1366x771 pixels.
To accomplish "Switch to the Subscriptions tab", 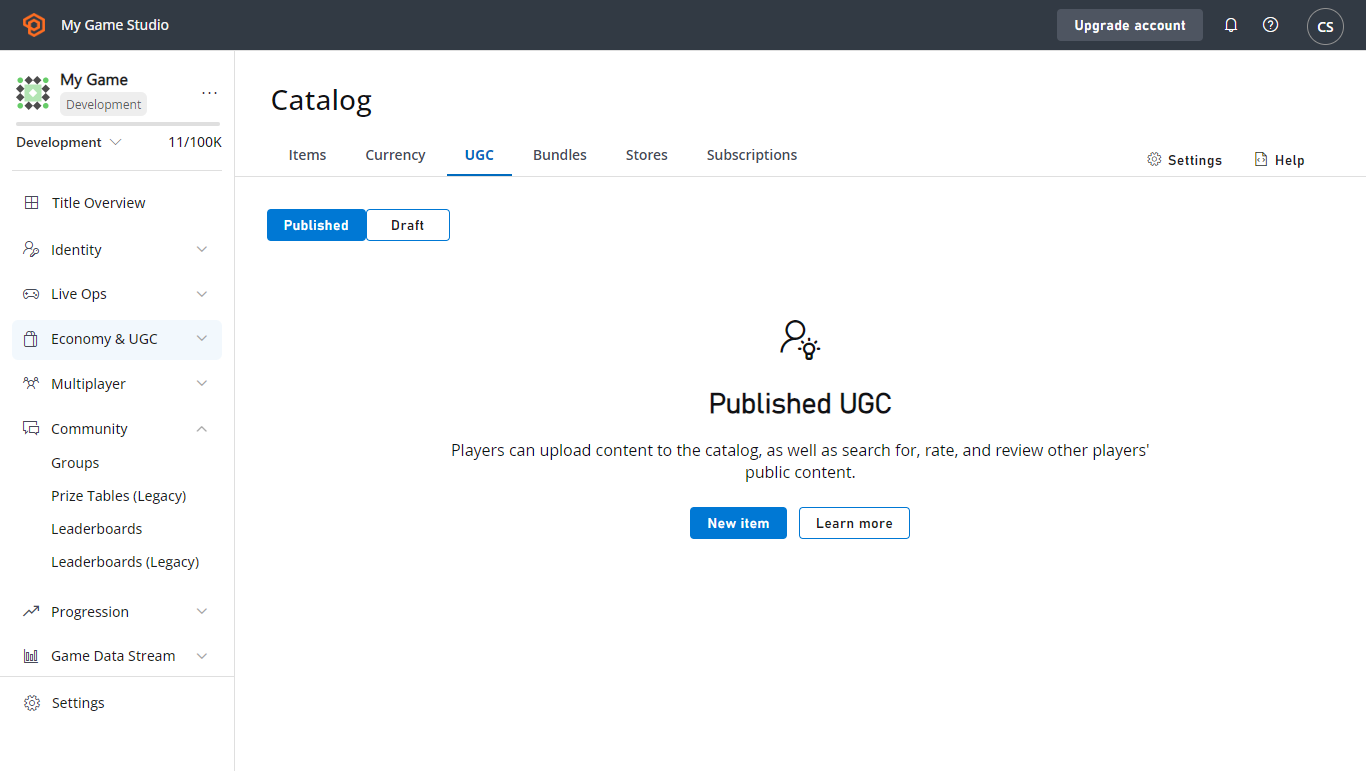I will pyautogui.click(x=752, y=155).
